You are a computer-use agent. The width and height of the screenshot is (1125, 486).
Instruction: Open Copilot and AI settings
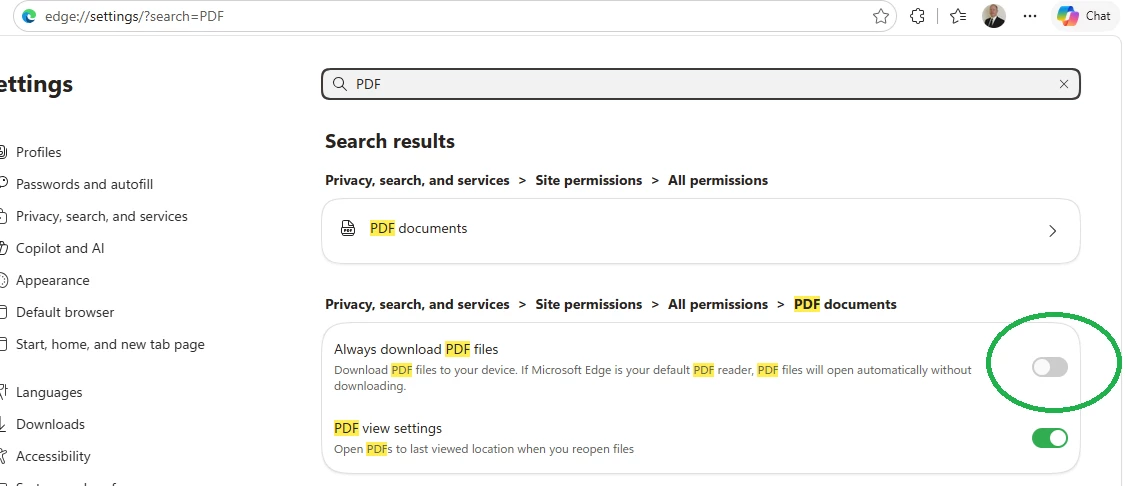pos(60,248)
